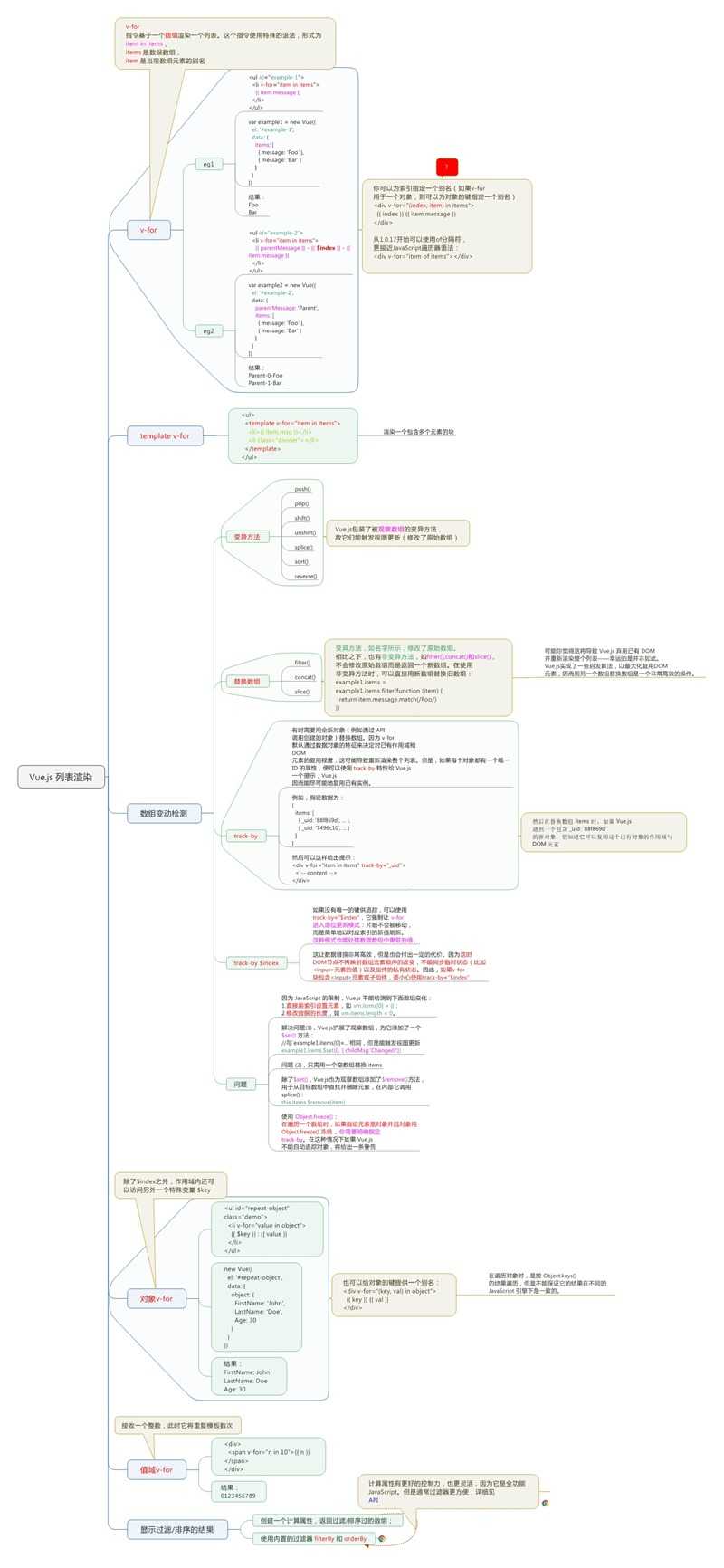Click the slice() node

[x=302, y=691]
